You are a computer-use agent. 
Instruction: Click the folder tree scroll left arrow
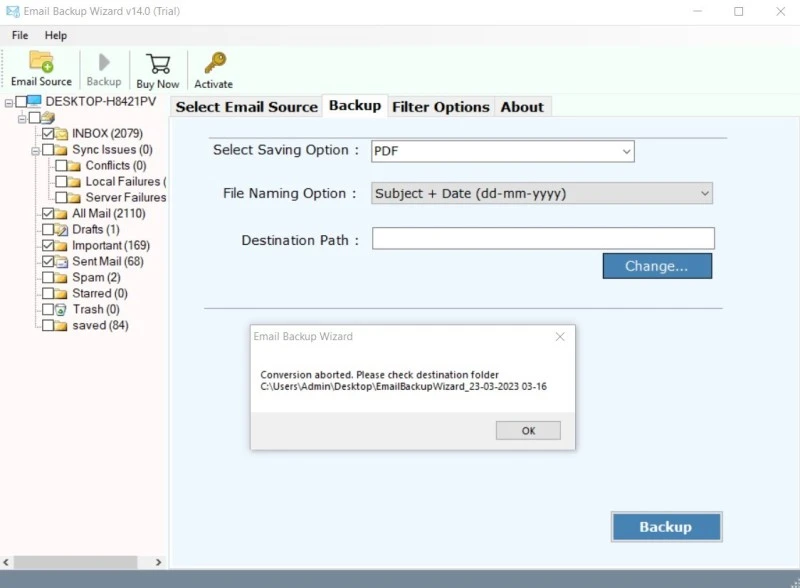(6, 562)
